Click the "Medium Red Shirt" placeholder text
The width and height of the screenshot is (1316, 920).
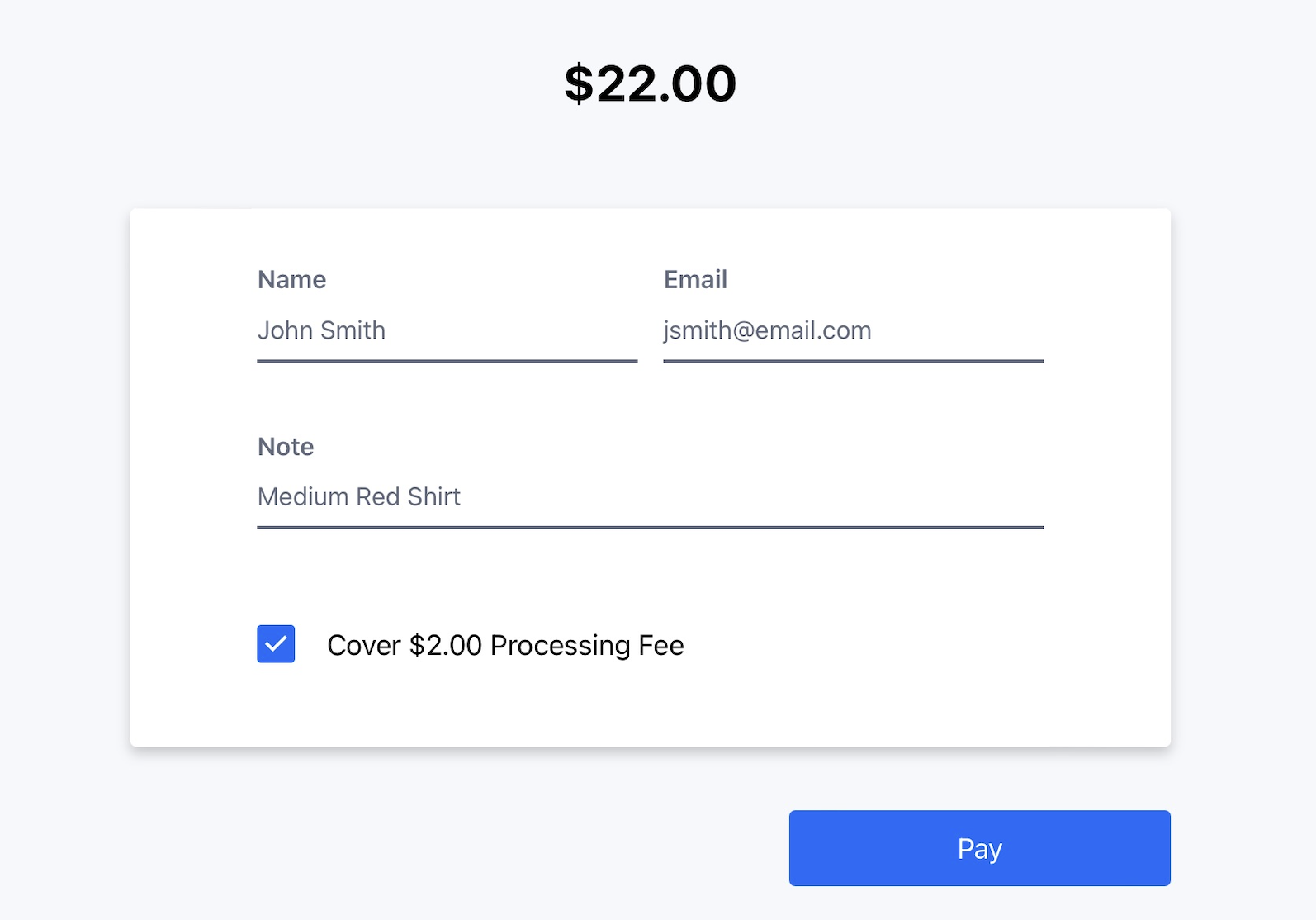pyautogui.click(x=359, y=497)
